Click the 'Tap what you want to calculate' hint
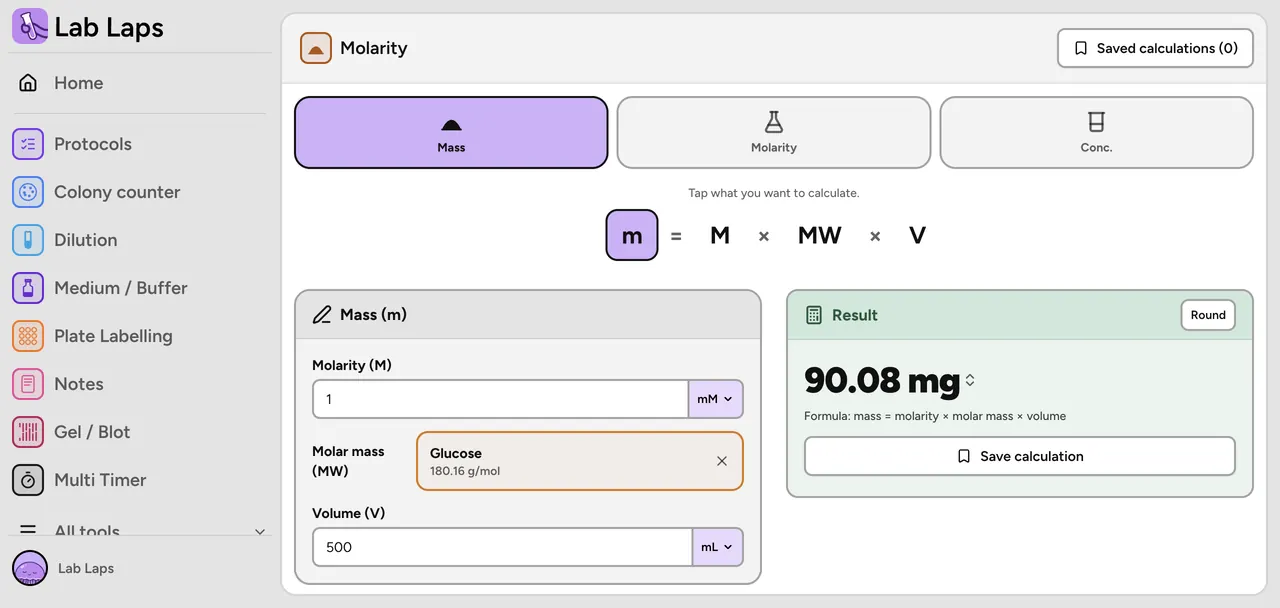This screenshot has width=1280, height=608. point(774,193)
